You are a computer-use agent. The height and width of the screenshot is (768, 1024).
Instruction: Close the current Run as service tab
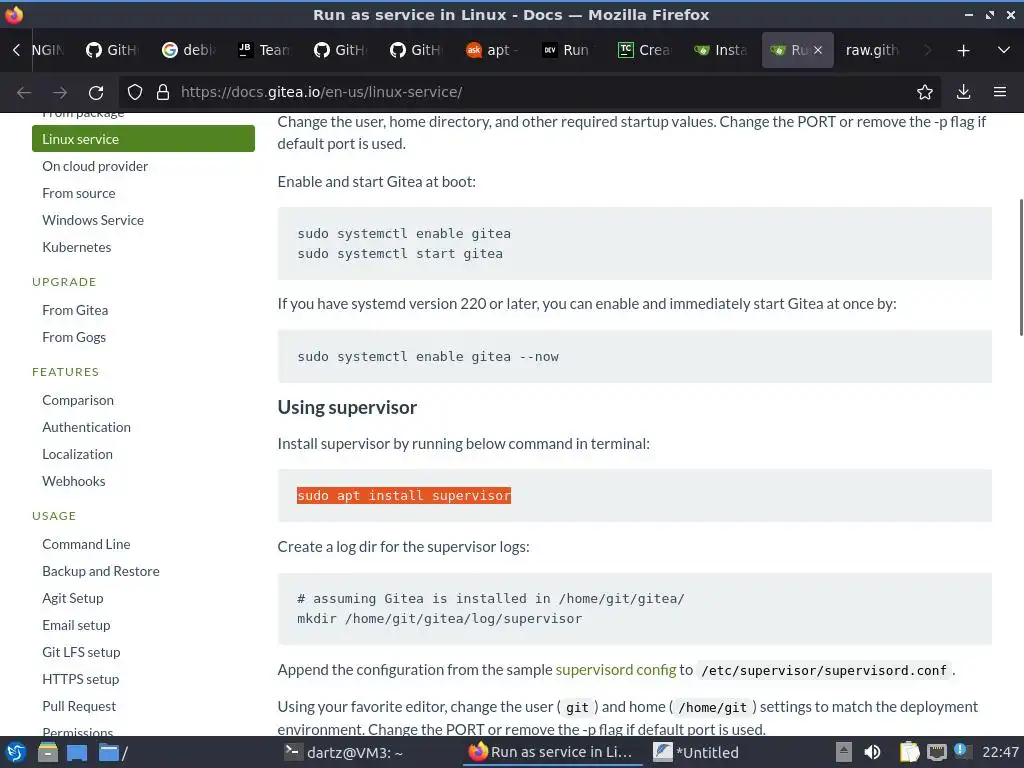tap(818, 50)
